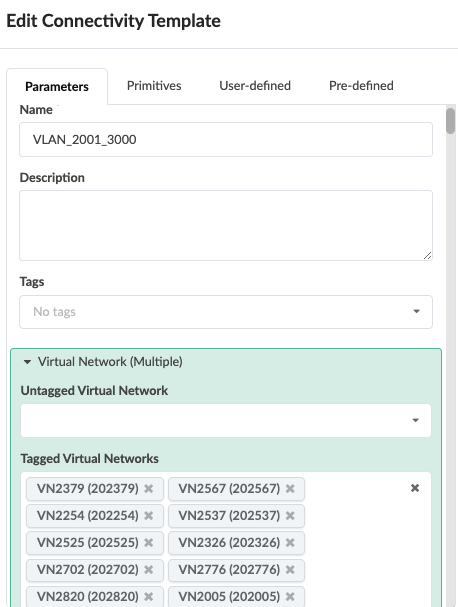The image size is (458, 607).
Task: Grab the Description resize handle
Action: (x=427, y=255)
